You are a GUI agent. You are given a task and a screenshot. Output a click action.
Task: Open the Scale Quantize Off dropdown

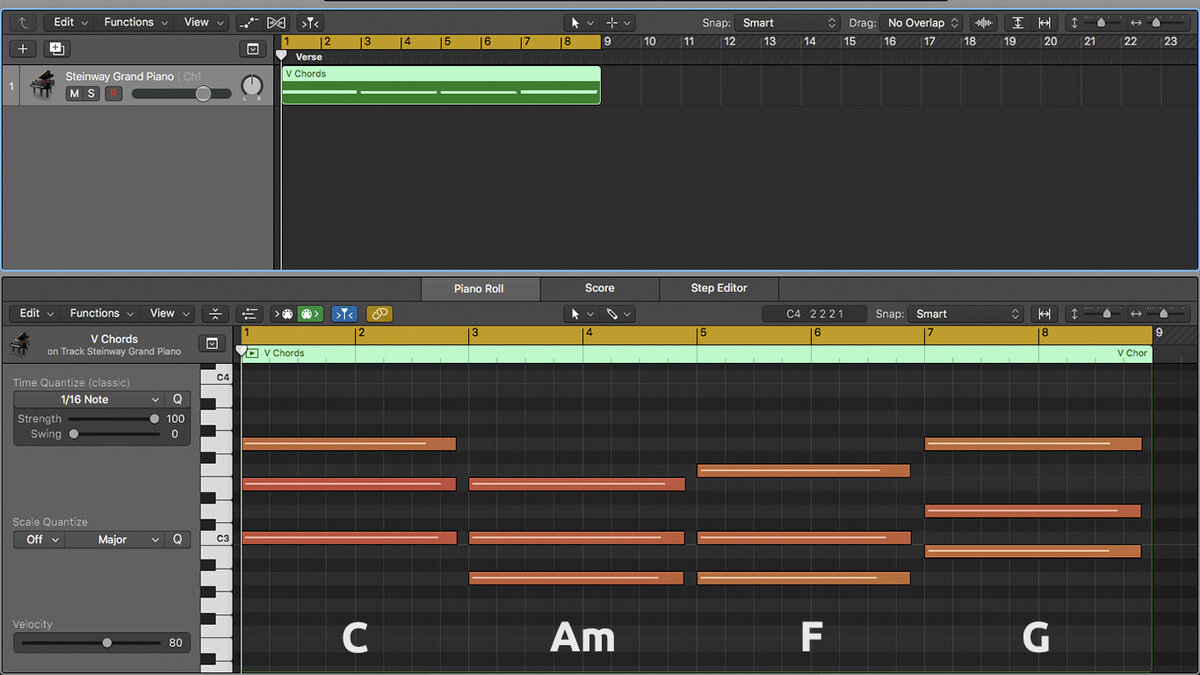point(39,539)
